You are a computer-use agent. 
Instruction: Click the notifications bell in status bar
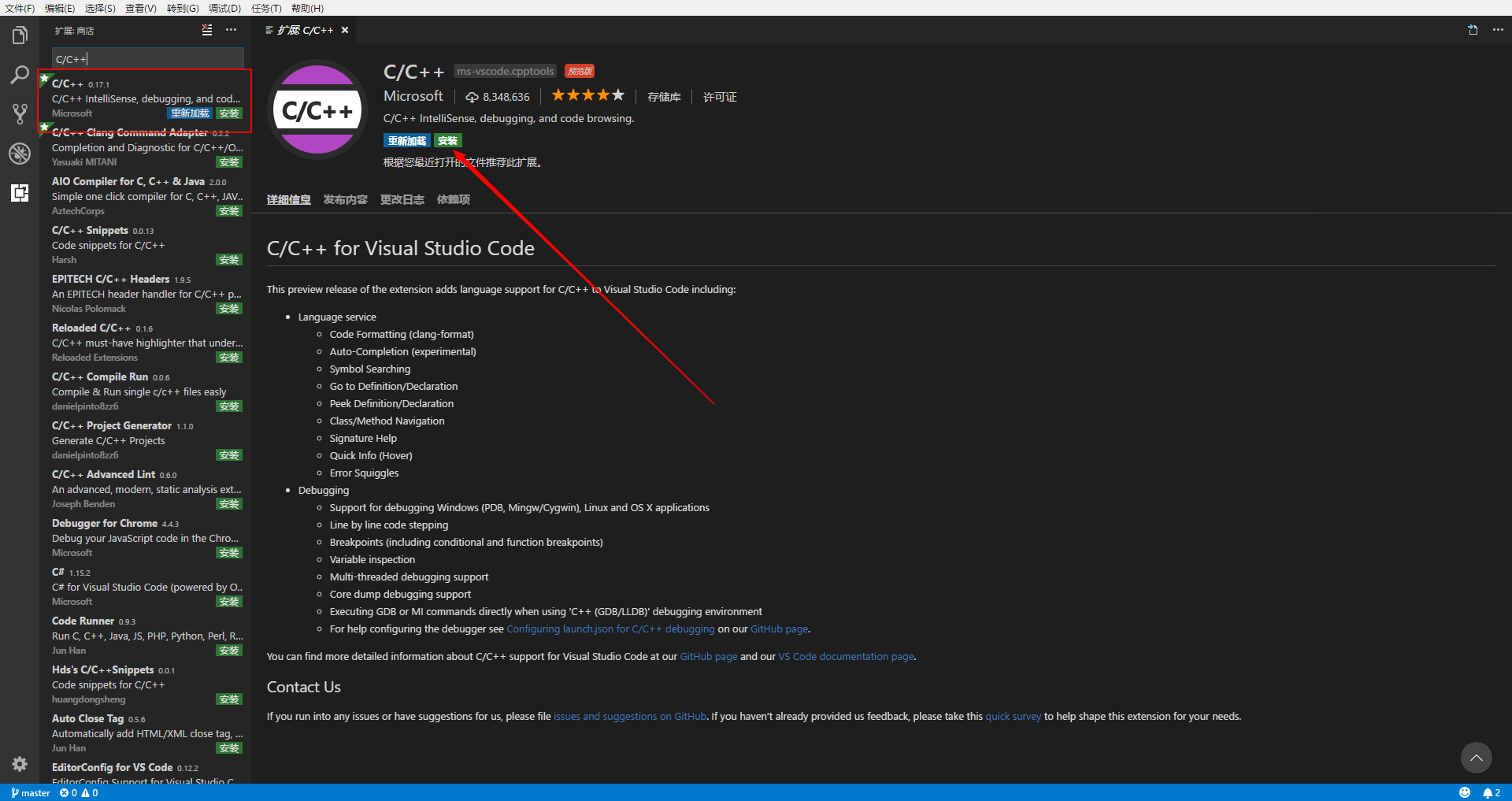coord(1491,792)
